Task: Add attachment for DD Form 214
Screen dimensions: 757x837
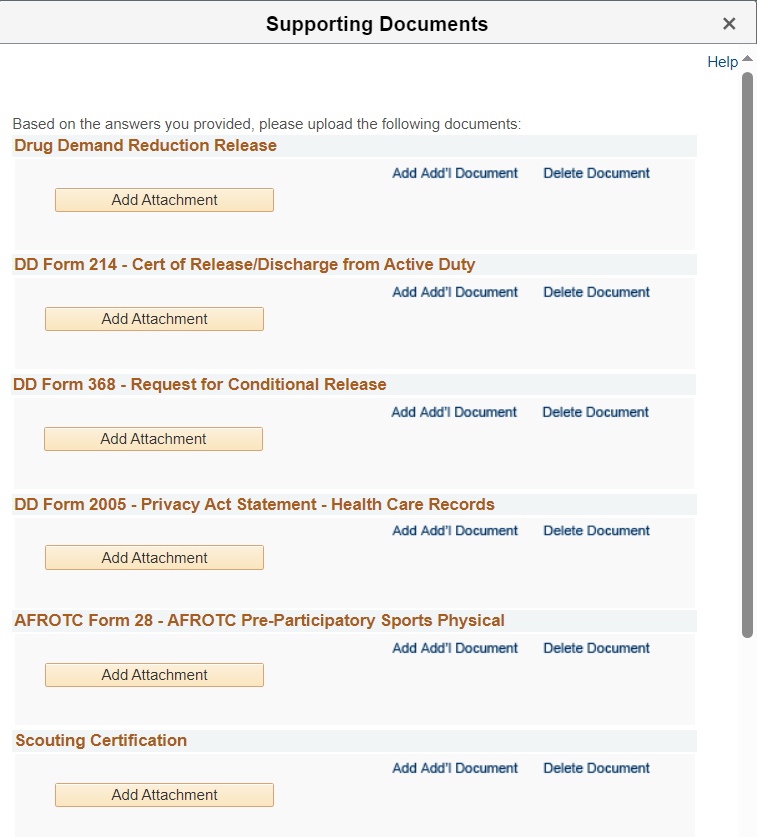Action: pyautogui.click(x=154, y=319)
